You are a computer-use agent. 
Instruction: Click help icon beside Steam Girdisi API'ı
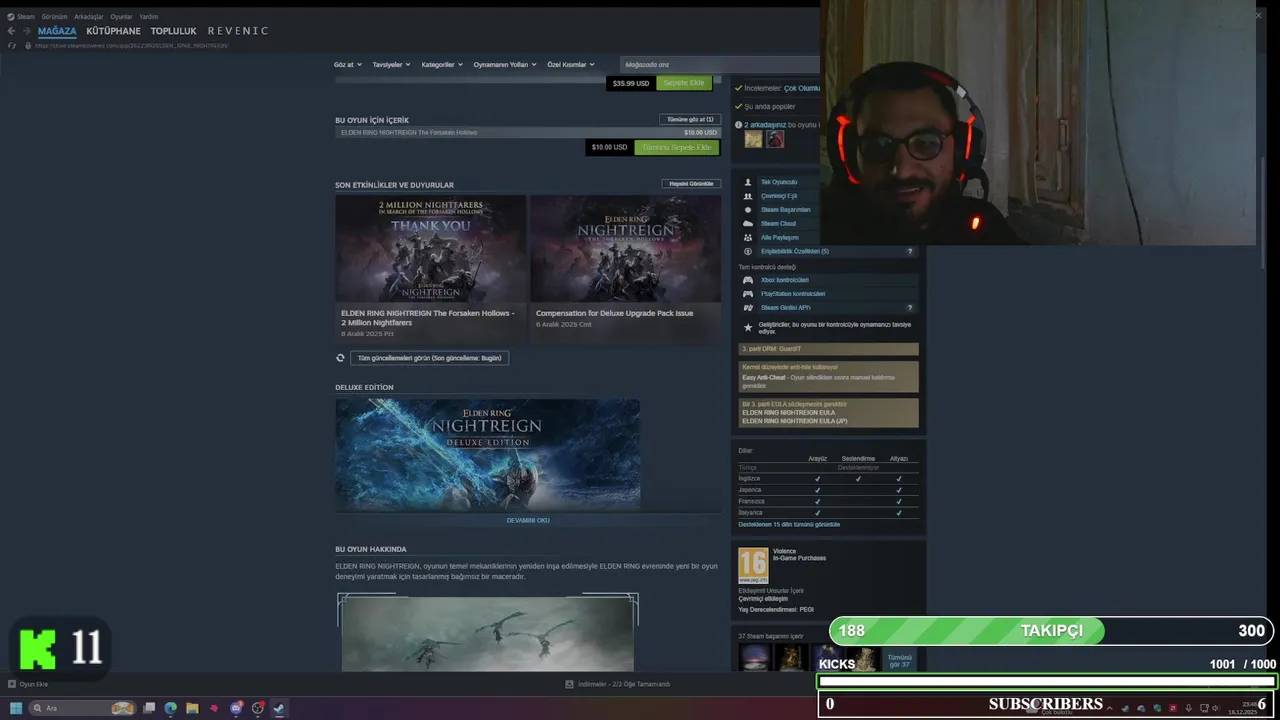pyautogui.click(x=909, y=308)
